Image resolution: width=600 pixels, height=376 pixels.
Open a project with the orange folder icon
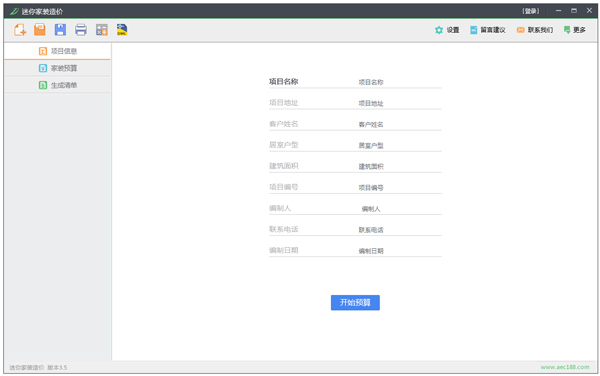click(x=40, y=29)
